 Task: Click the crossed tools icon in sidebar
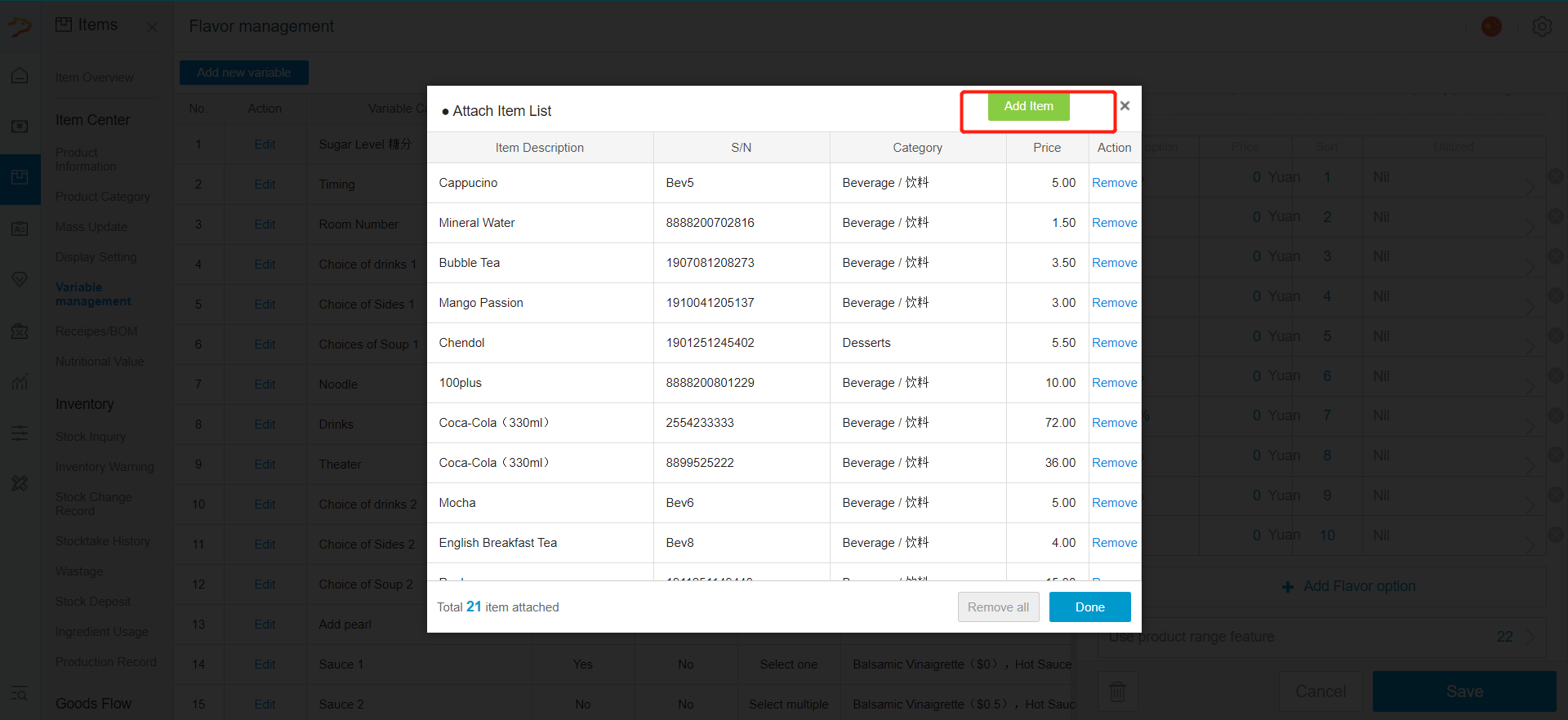[20, 483]
